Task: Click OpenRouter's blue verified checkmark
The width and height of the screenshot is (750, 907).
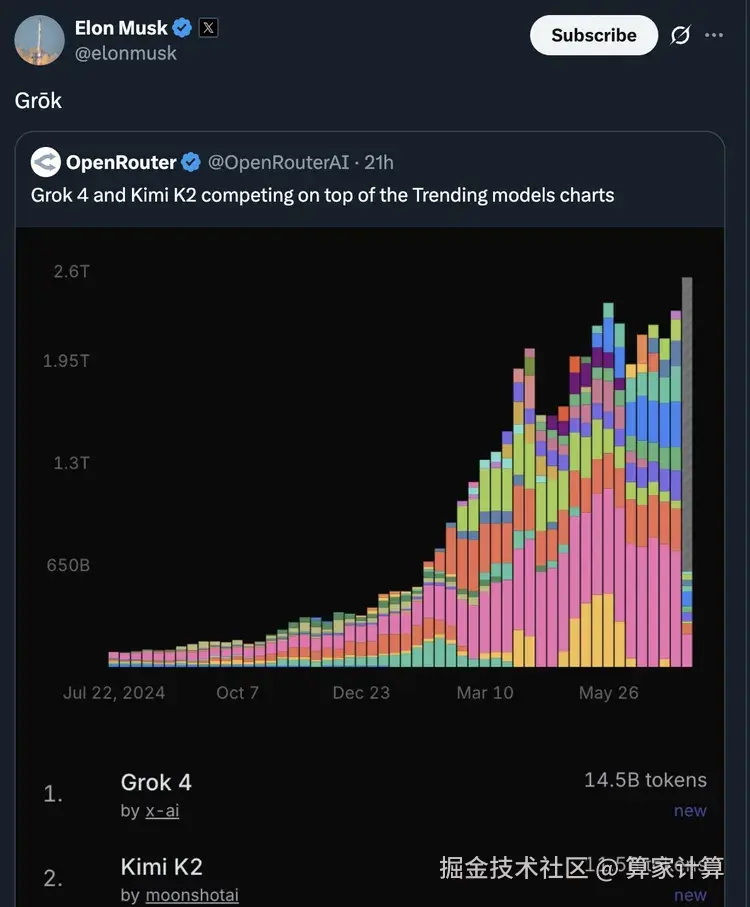Action: [x=191, y=162]
